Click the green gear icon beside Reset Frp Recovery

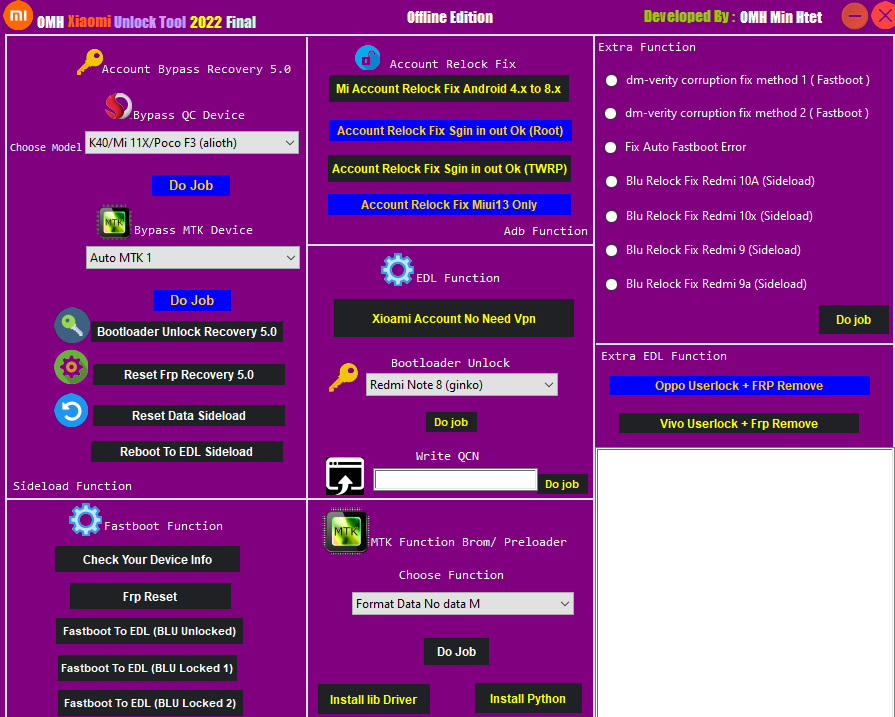pos(71,367)
